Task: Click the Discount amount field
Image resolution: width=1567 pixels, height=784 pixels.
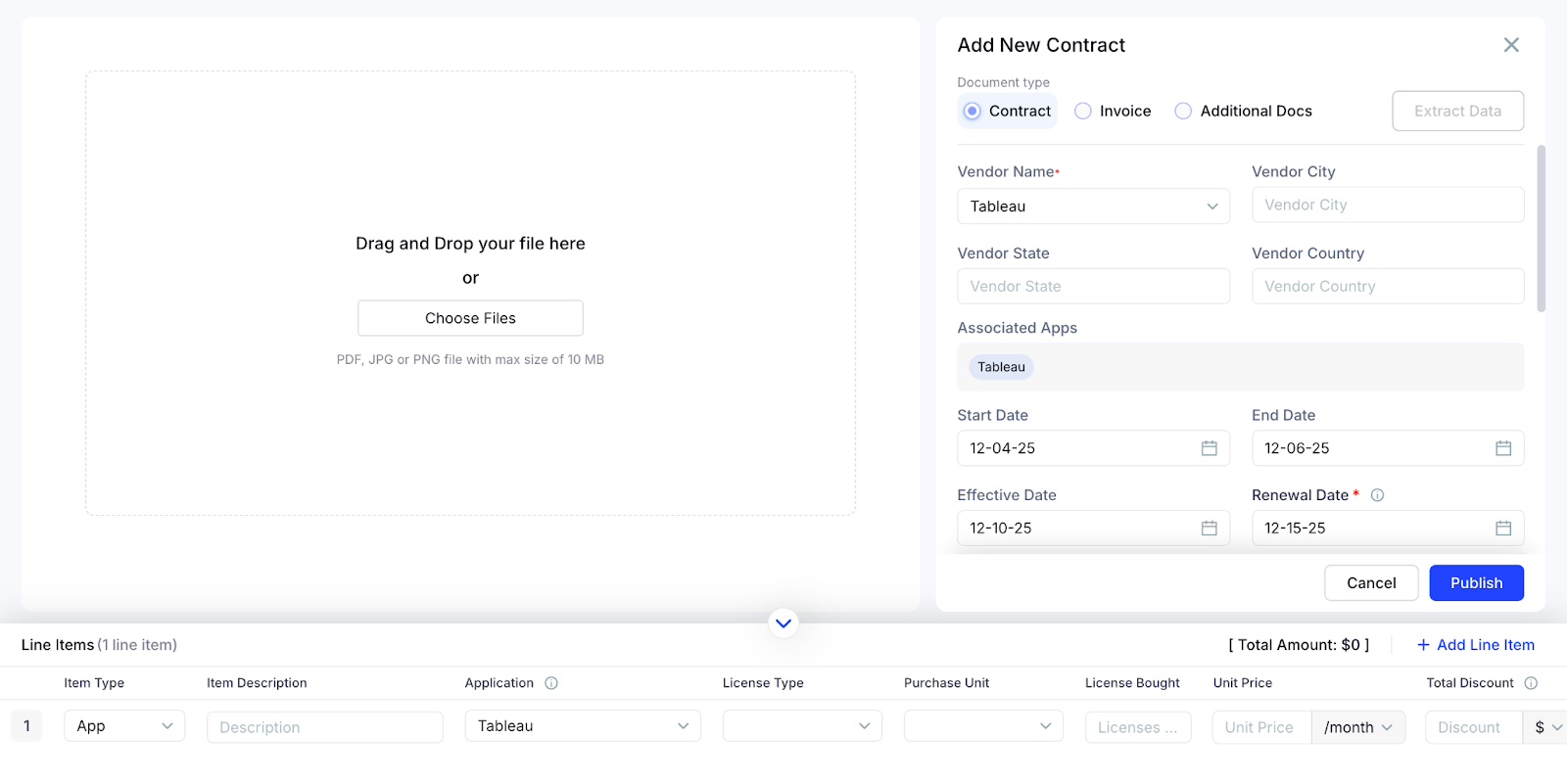Action: (1474, 727)
